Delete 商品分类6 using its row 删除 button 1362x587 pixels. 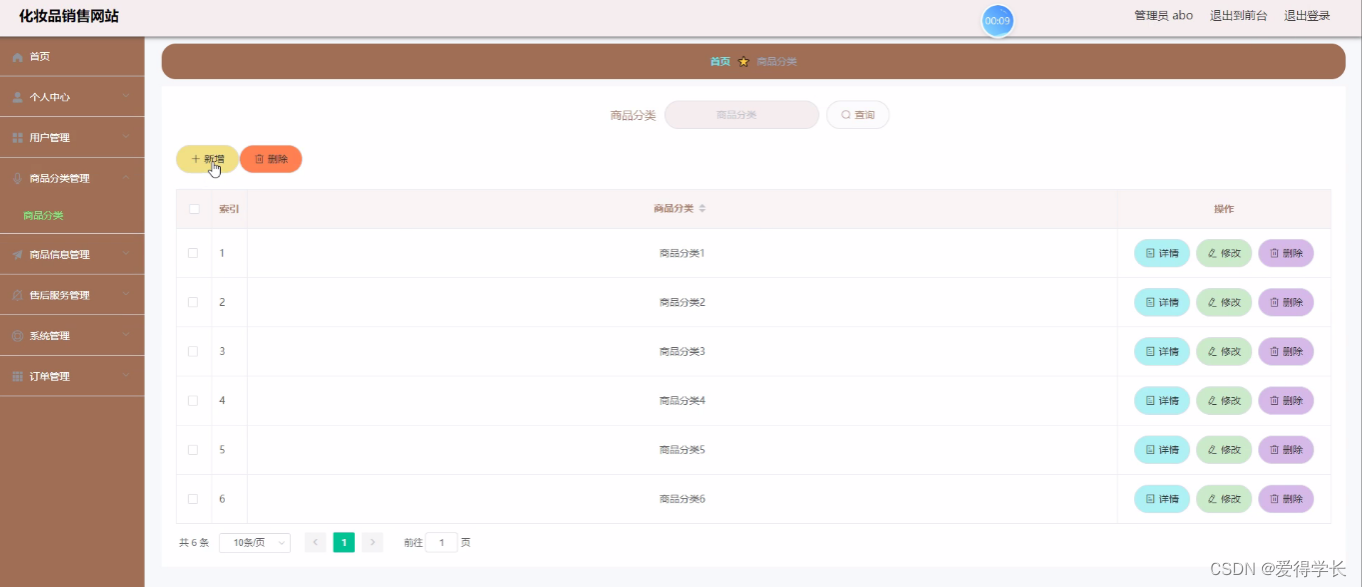1286,498
